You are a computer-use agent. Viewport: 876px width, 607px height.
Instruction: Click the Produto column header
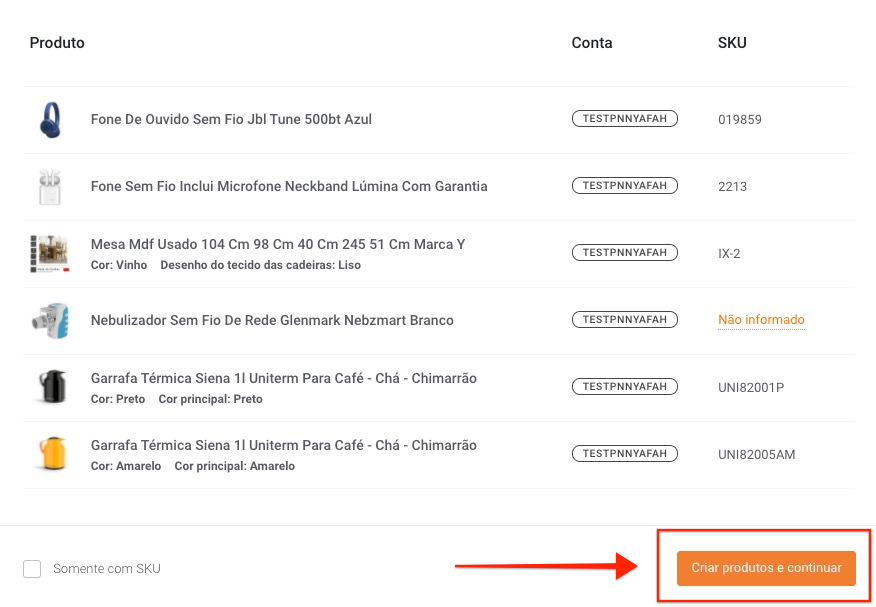[57, 43]
